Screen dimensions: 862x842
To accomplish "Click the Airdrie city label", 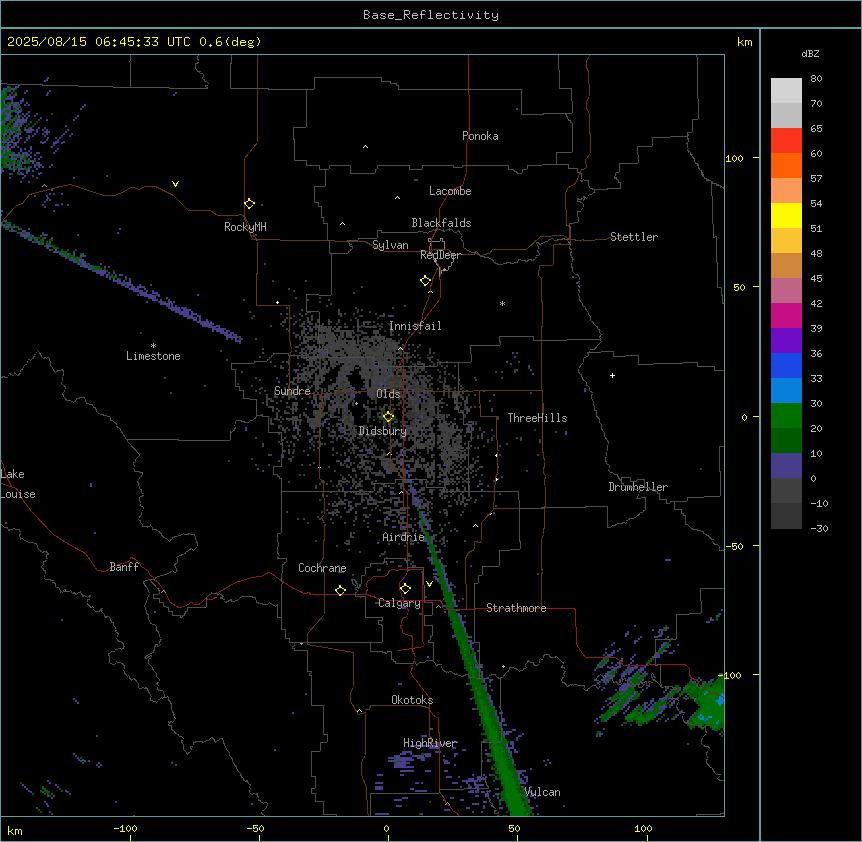I will point(404,538).
